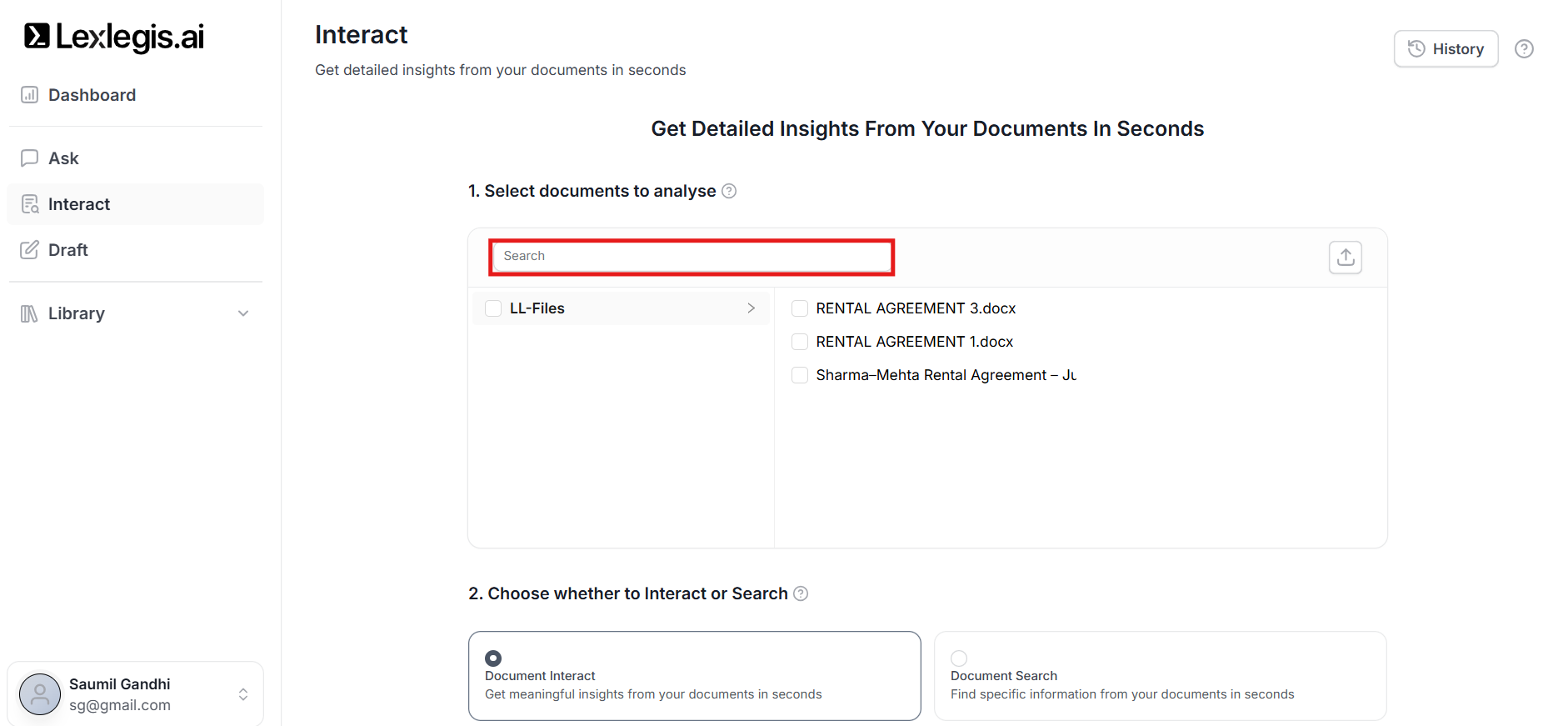
Task: Select RENTAL AGREEMENT 1.docx checkbox
Action: [x=800, y=342]
